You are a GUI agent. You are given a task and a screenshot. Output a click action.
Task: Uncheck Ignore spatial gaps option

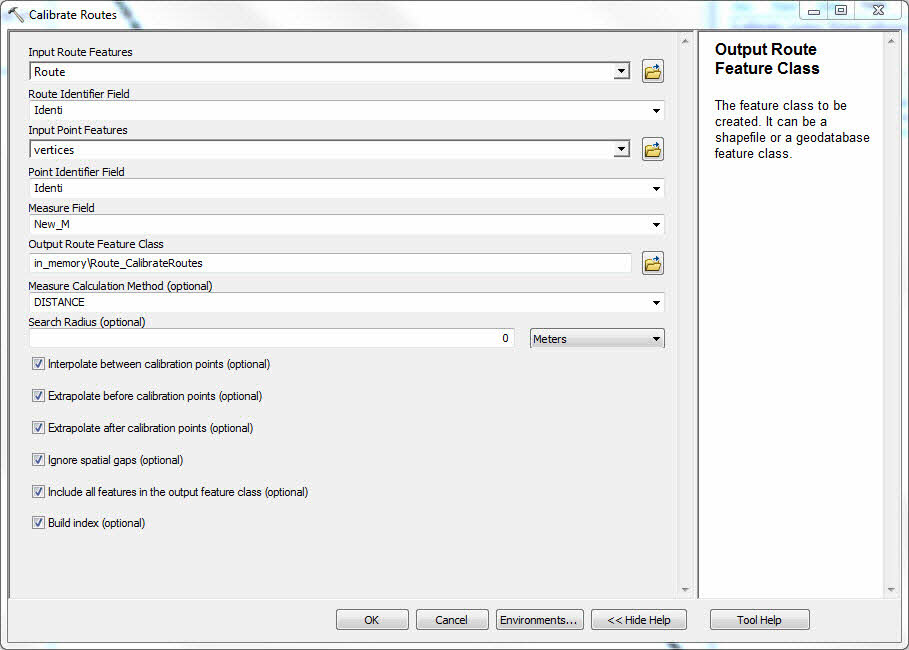click(38, 460)
